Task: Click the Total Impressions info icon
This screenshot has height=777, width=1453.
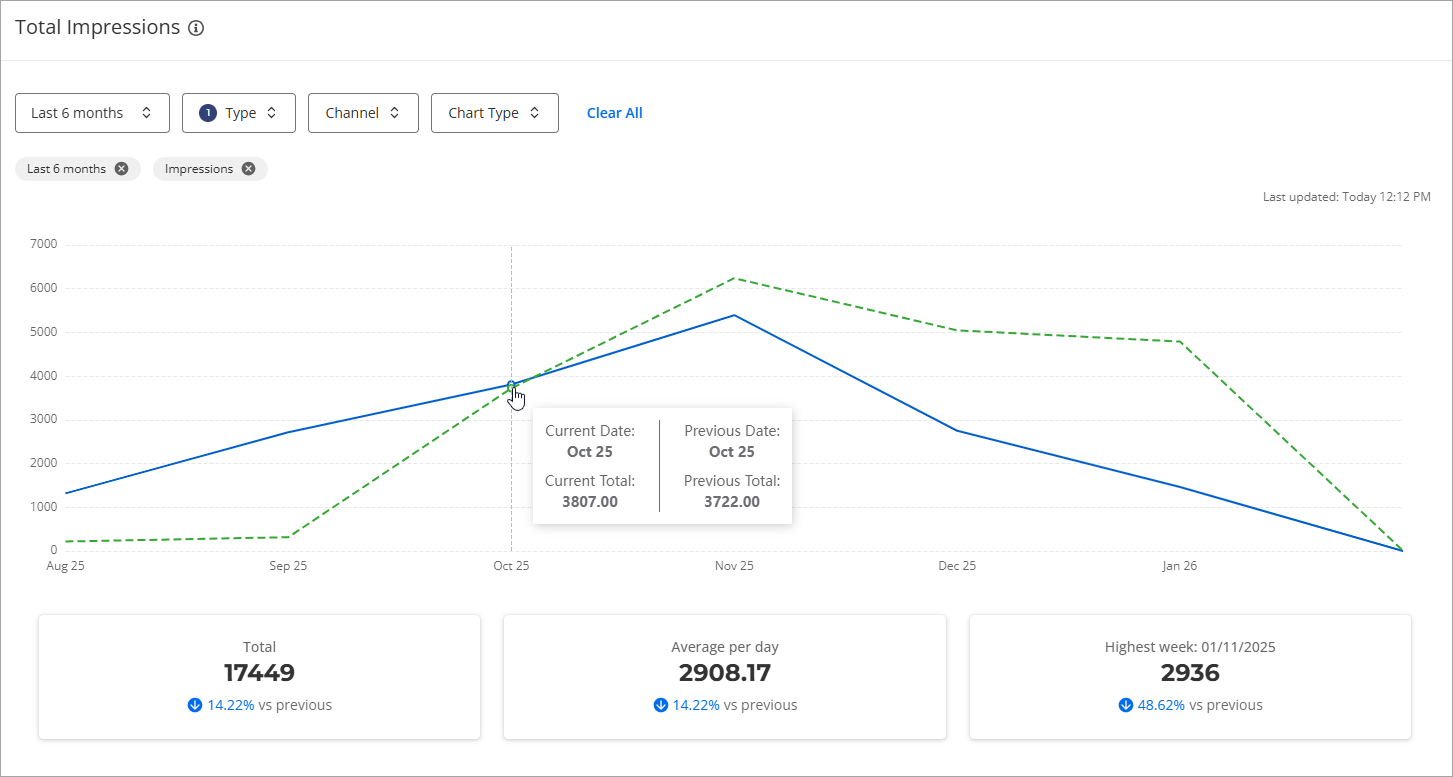Action: tap(196, 28)
